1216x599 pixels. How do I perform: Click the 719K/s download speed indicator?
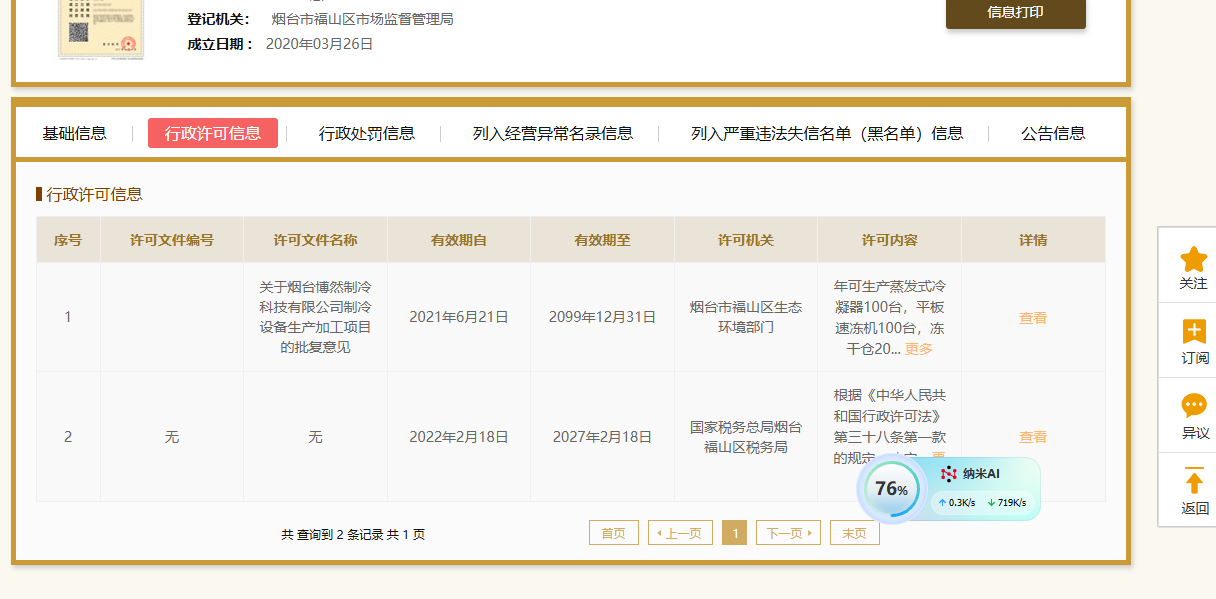tap(1007, 503)
